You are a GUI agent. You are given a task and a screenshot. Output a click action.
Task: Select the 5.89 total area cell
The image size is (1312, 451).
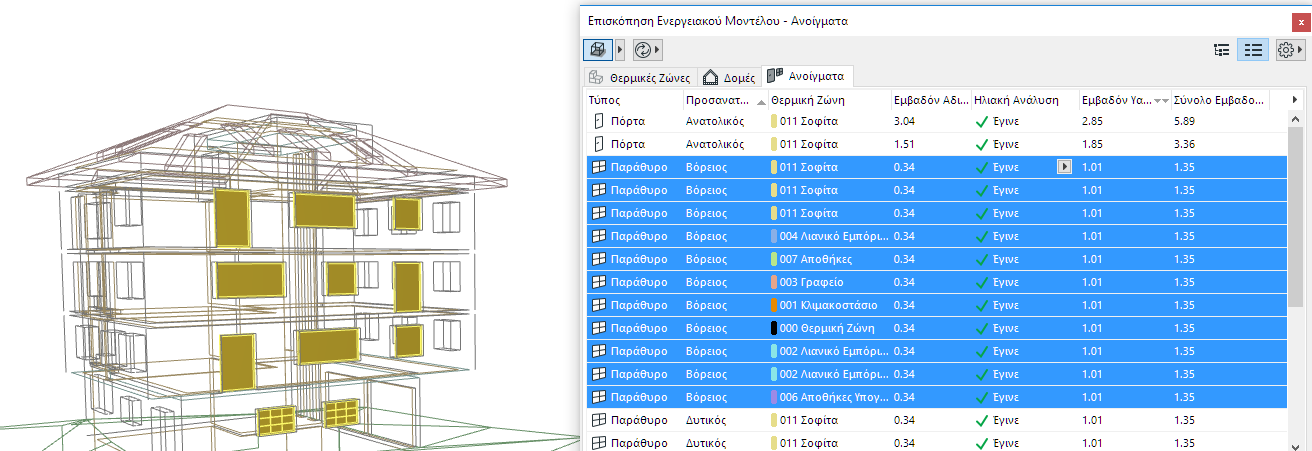(x=1185, y=121)
